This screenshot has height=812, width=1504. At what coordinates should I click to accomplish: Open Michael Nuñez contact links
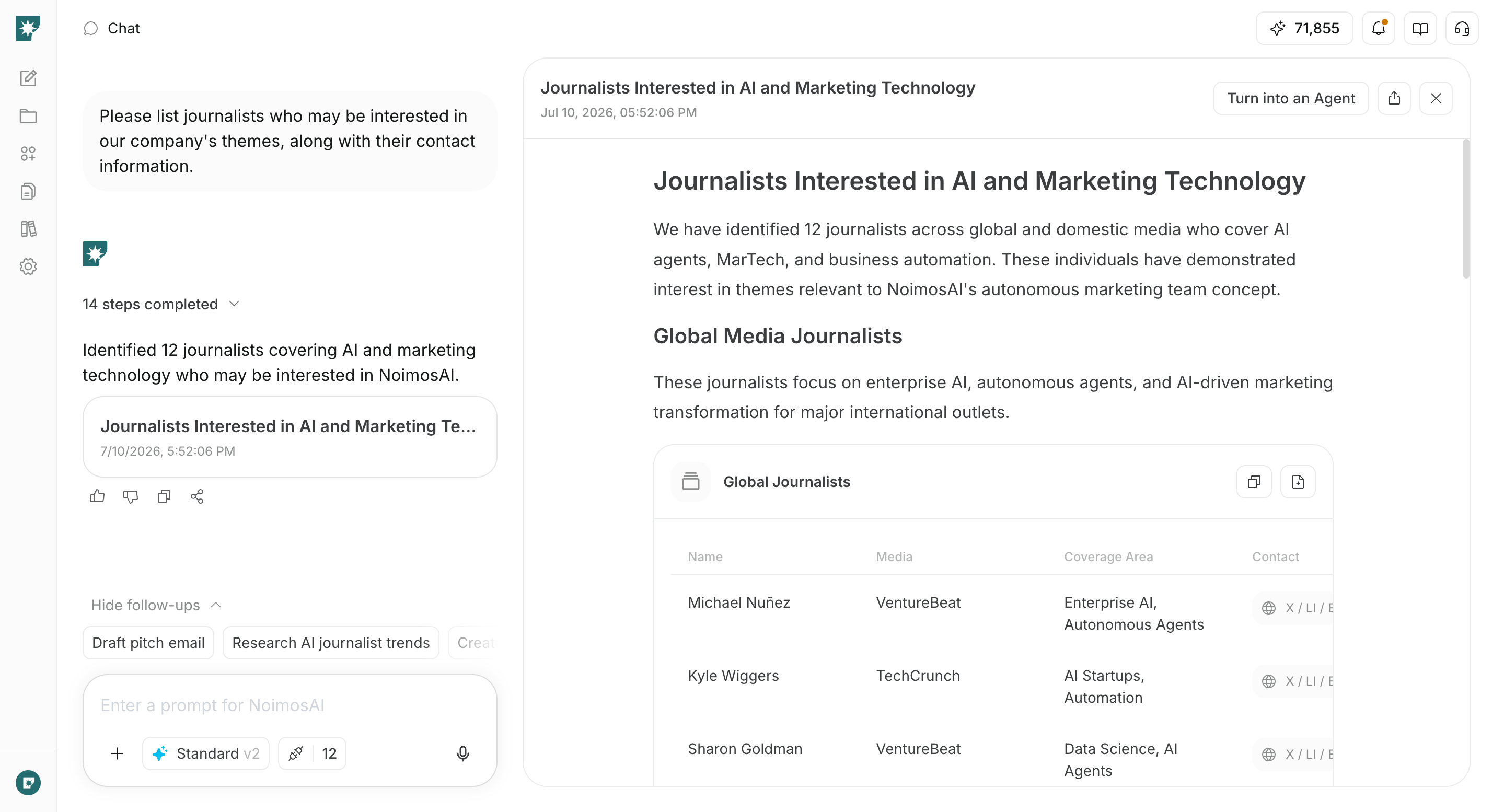click(1293, 608)
